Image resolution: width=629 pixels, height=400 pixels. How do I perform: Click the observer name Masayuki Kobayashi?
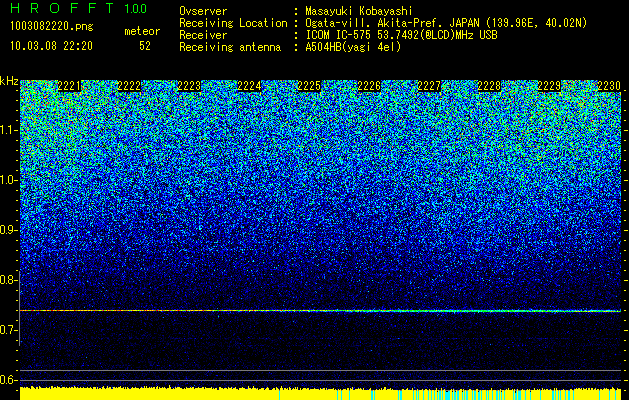pos(359,12)
